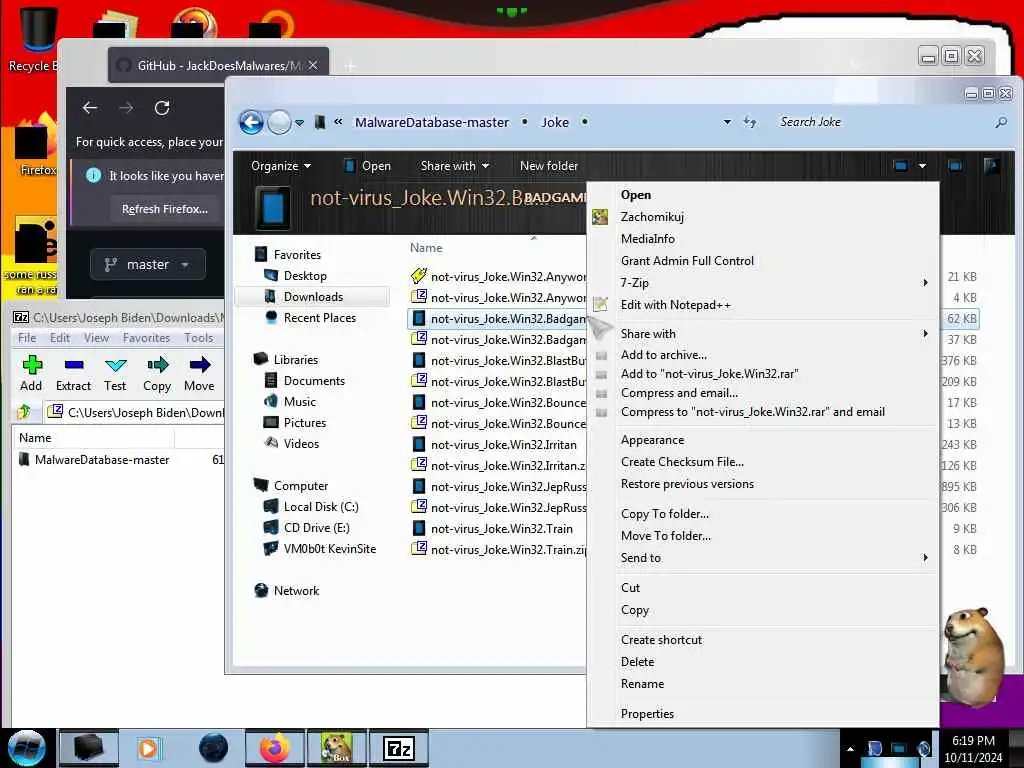This screenshot has height=768, width=1024.
Task: Toggle the preview pane icon
Action: (955, 166)
